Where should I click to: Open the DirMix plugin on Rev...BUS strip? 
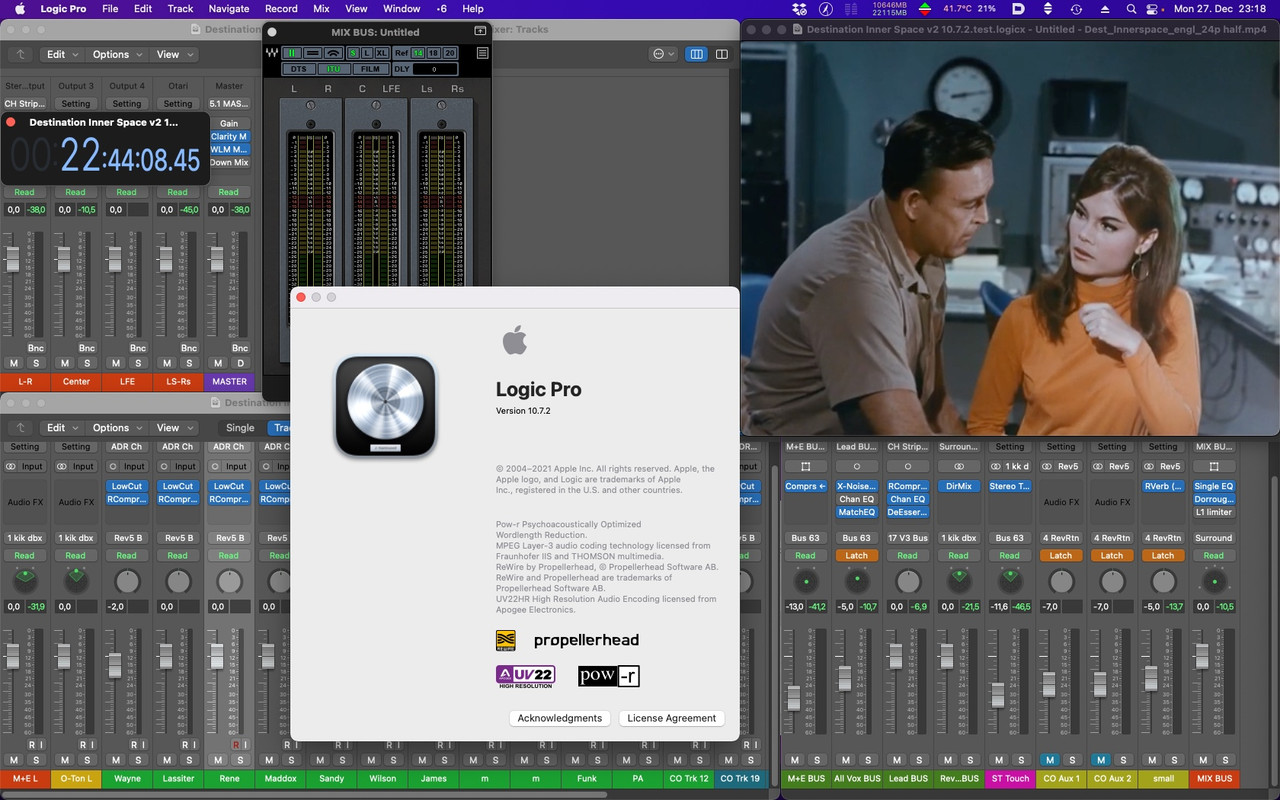[958, 486]
